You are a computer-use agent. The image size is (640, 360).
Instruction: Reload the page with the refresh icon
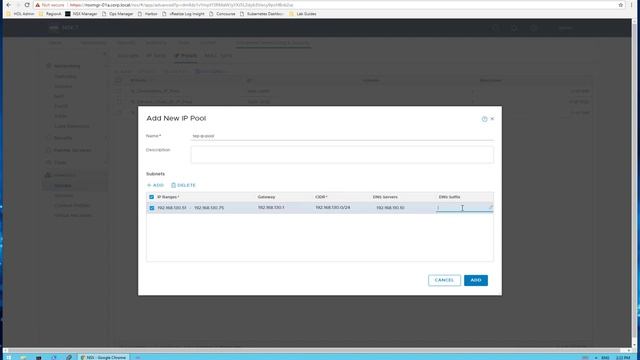(27, 5)
